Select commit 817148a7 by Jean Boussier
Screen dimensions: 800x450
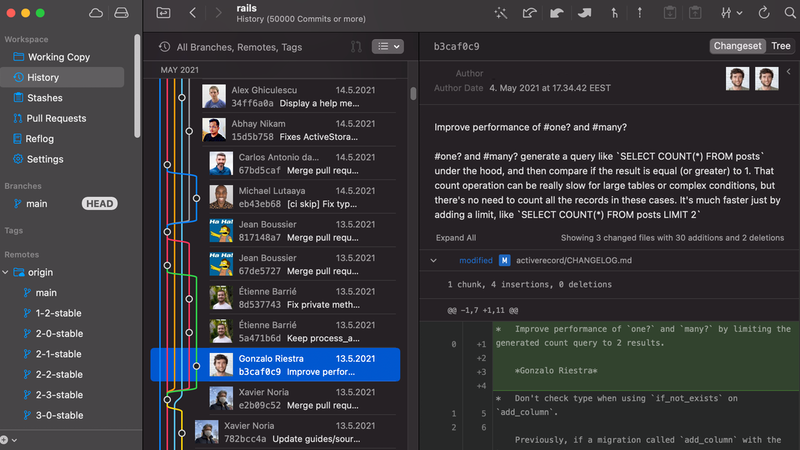[302, 231]
